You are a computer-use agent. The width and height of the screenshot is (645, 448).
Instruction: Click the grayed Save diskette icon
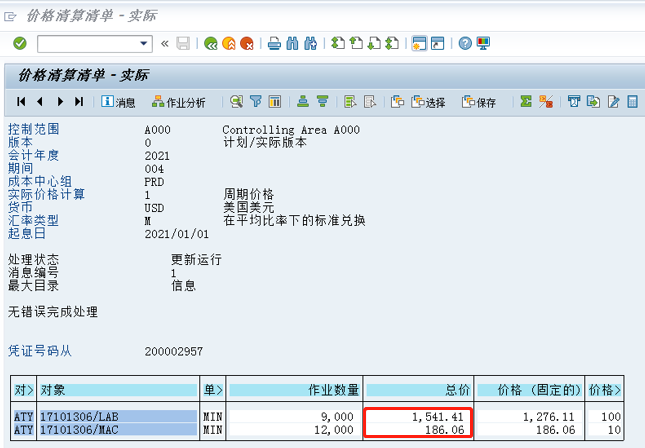(183, 43)
